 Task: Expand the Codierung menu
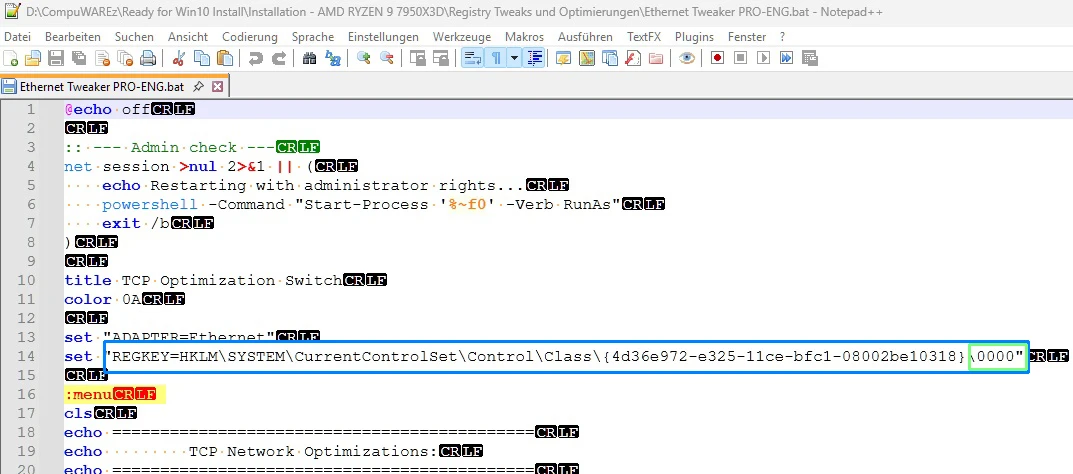tap(249, 36)
